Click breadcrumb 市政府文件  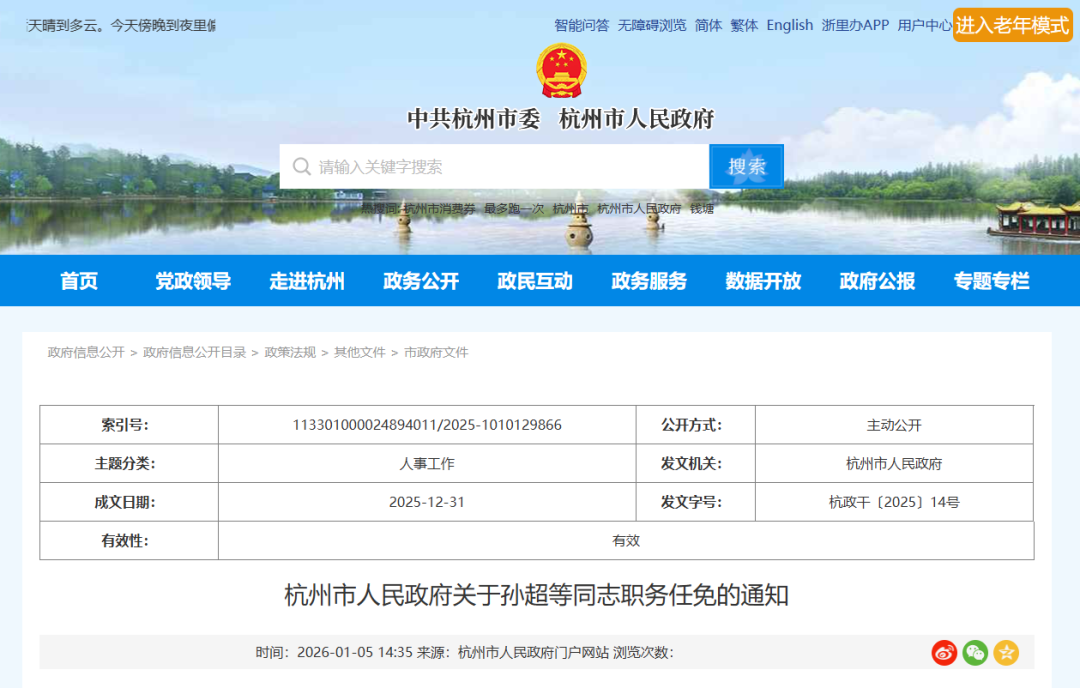[x=436, y=353]
